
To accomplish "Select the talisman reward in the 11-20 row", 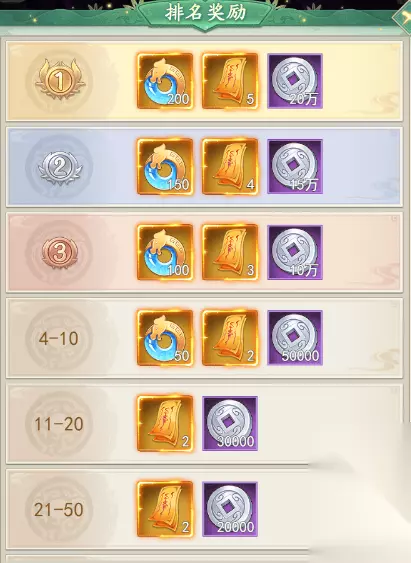I will (x=165, y=424).
